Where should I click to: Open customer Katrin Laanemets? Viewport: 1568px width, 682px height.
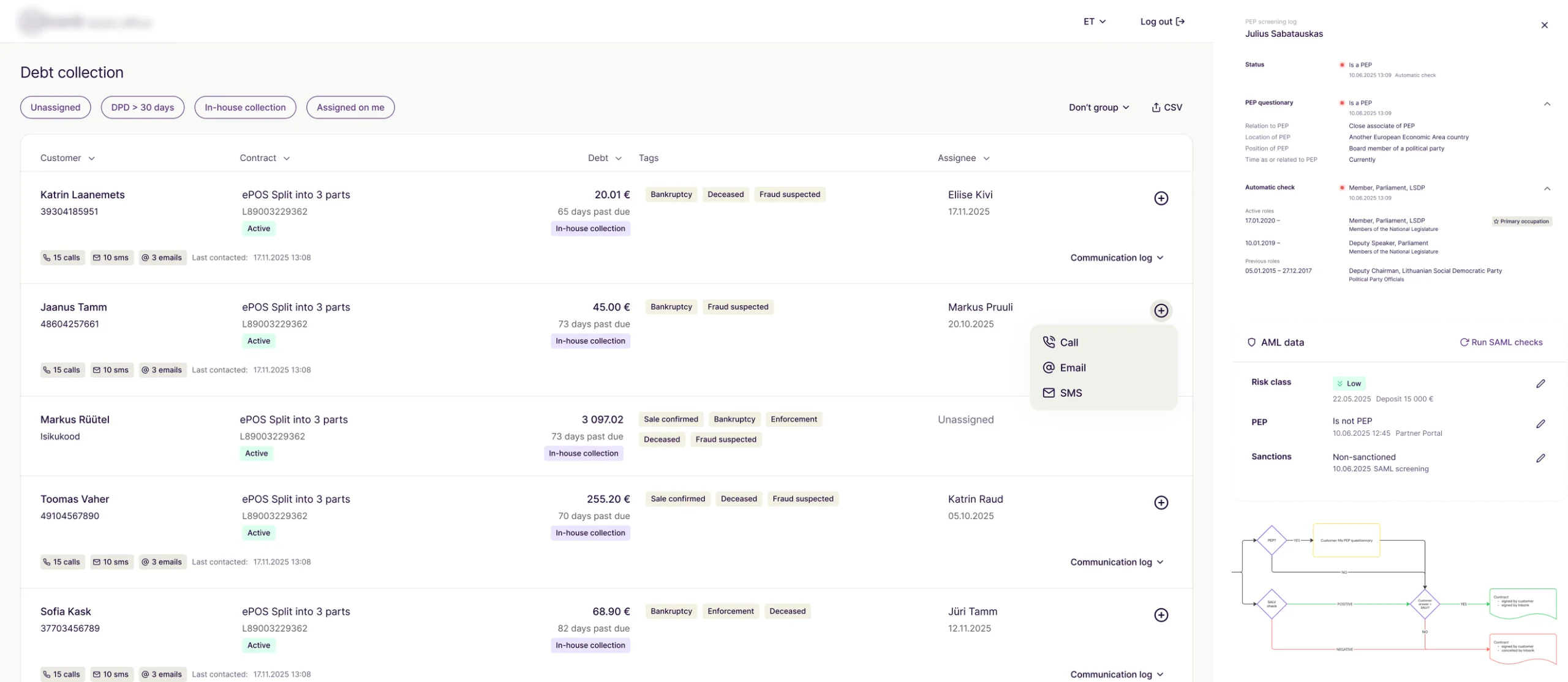[83, 195]
